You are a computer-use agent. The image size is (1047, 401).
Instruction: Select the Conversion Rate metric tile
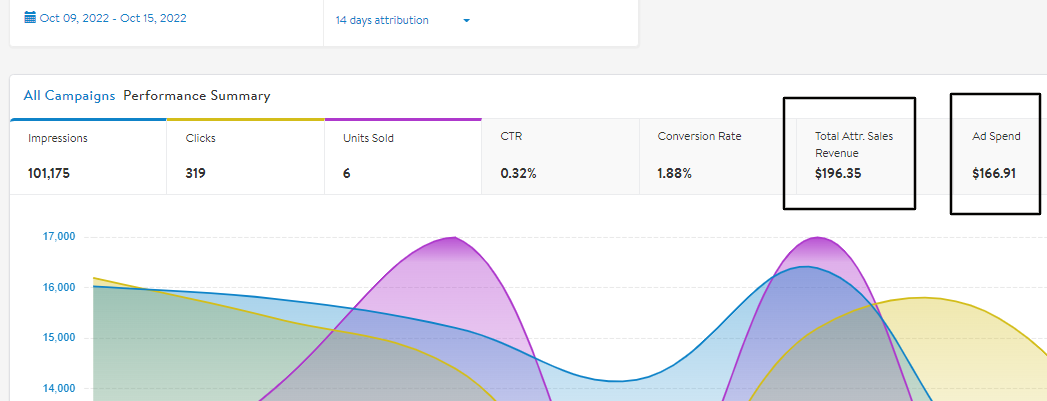[x=718, y=157]
